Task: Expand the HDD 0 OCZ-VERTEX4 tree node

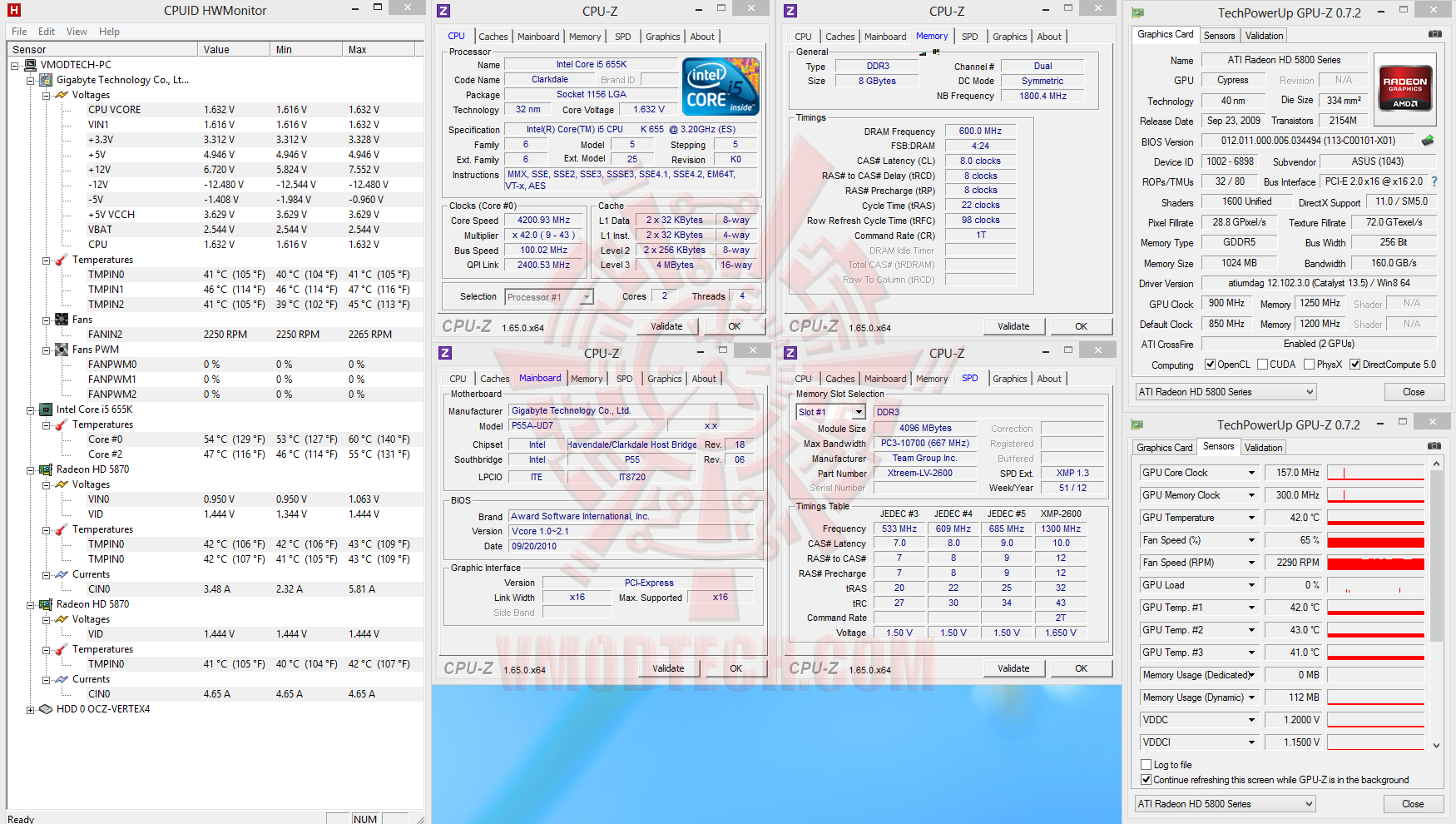Action: point(31,710)
